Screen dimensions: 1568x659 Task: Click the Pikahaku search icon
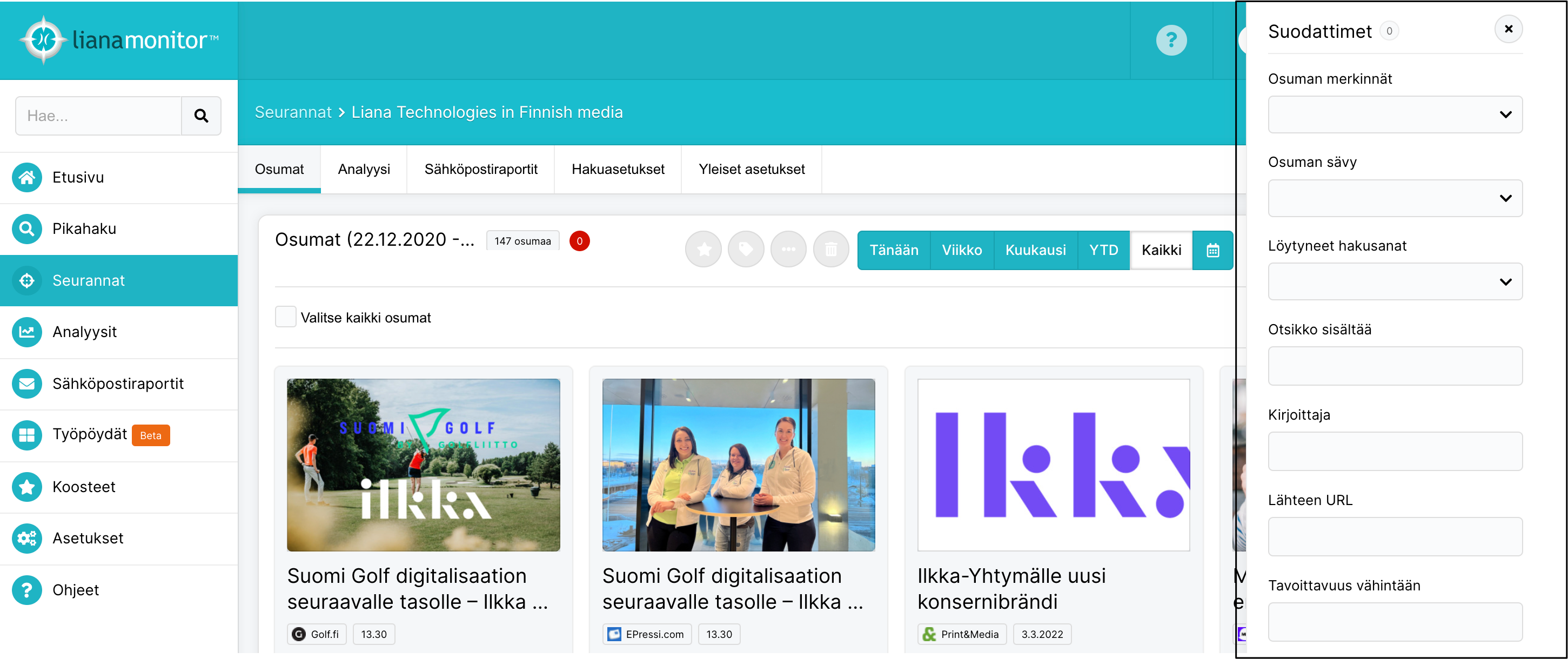coord(27,229)
